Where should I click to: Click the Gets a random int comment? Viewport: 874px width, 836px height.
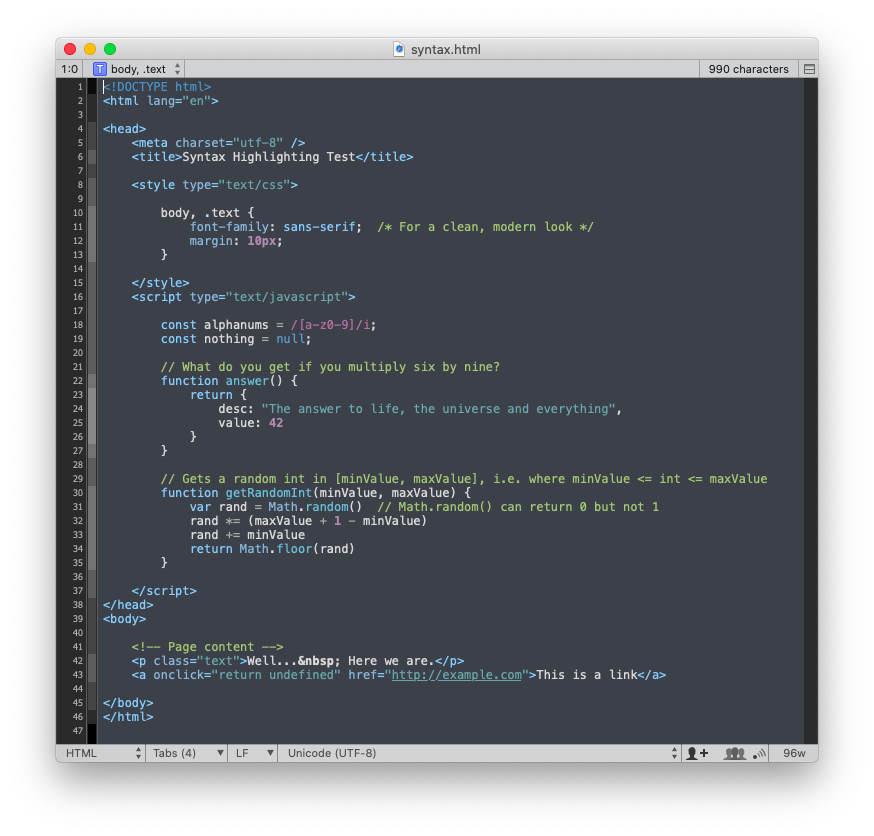[x=464, y=479]
